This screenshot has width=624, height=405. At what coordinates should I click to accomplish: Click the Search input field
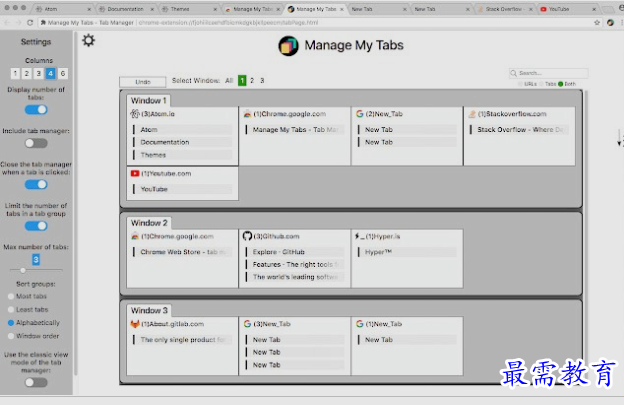click(x=548, y=73)
